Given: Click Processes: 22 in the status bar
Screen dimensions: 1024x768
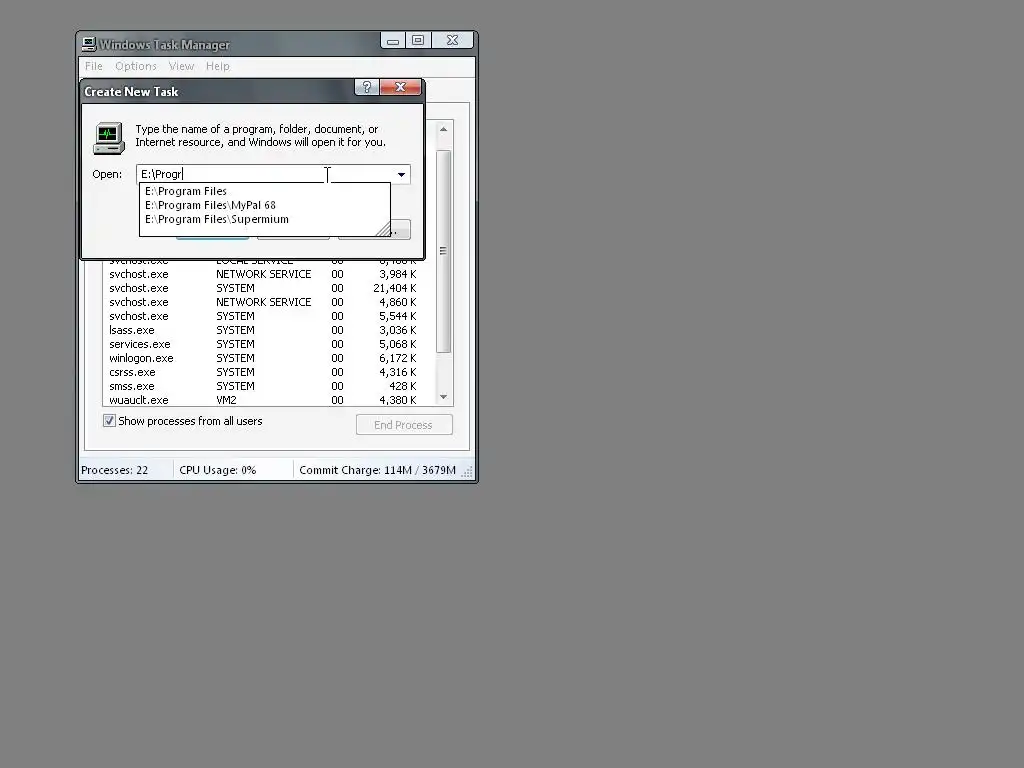Looking at the screenshot, I should point(115,470).
